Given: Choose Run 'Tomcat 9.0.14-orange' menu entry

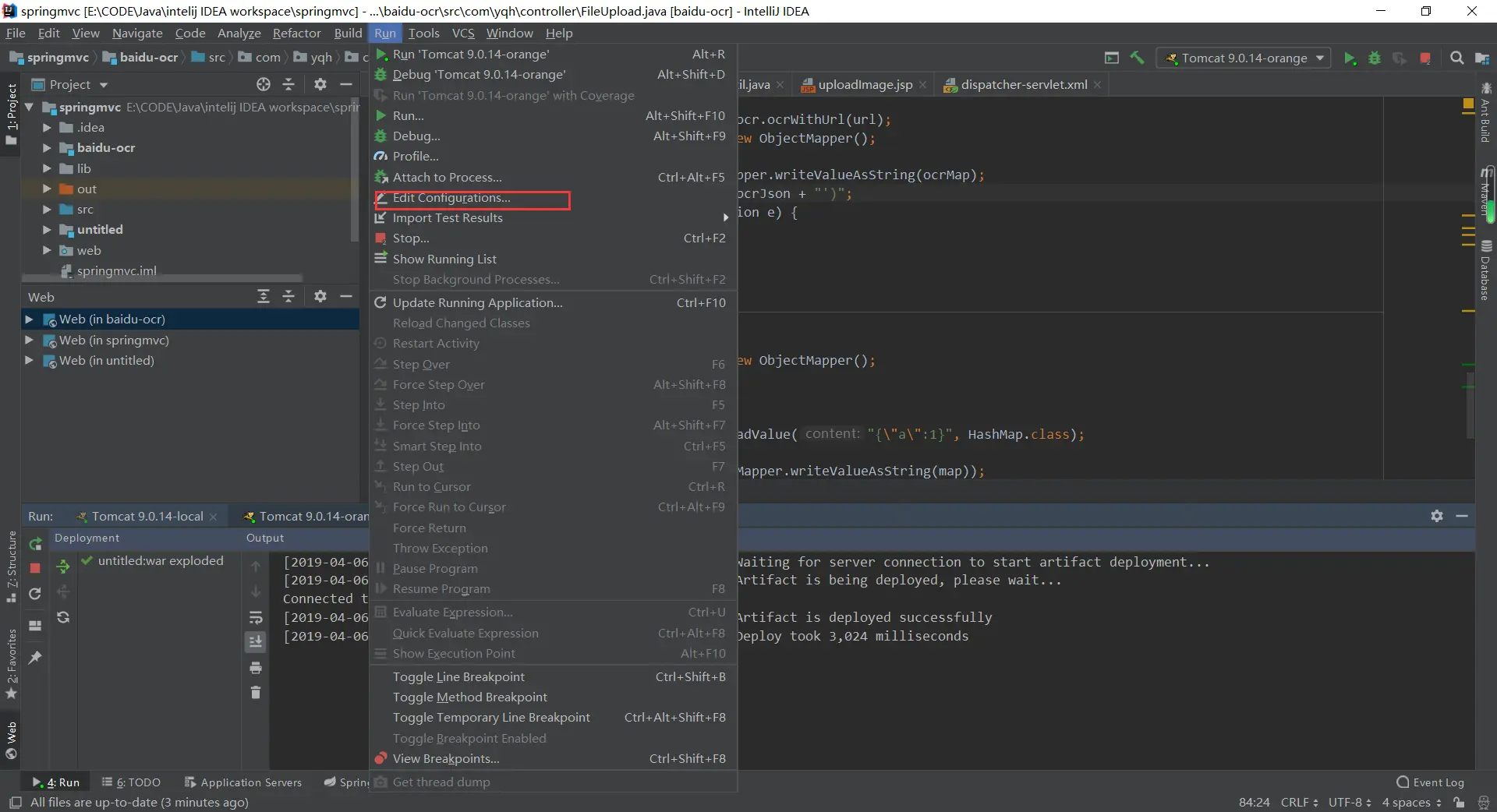Looking at the screenshot, I should point(553,54).
